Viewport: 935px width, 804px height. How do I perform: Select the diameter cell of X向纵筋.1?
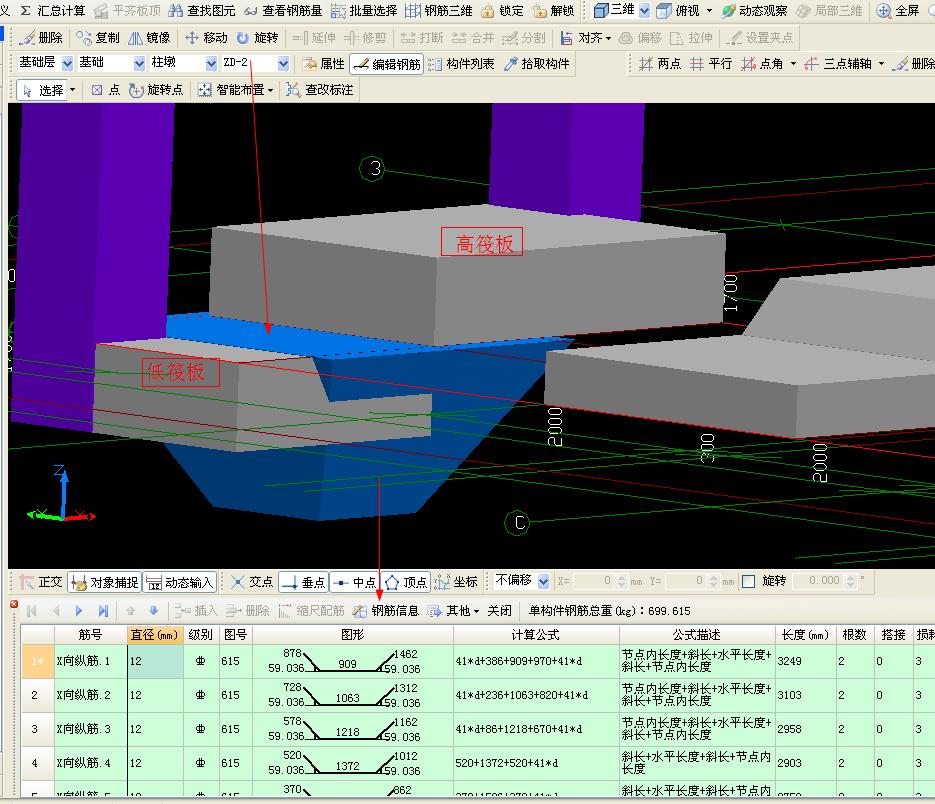point(155,661)
